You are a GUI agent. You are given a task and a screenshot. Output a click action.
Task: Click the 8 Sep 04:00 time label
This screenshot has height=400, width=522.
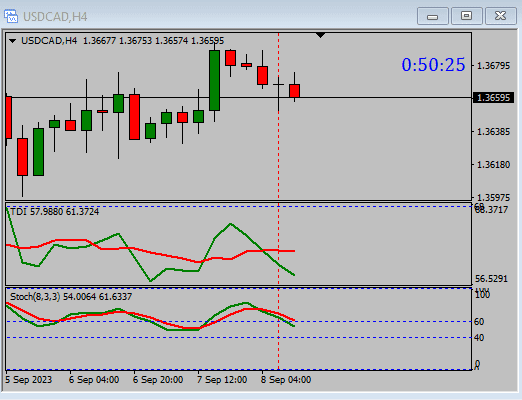pos(286,380)
